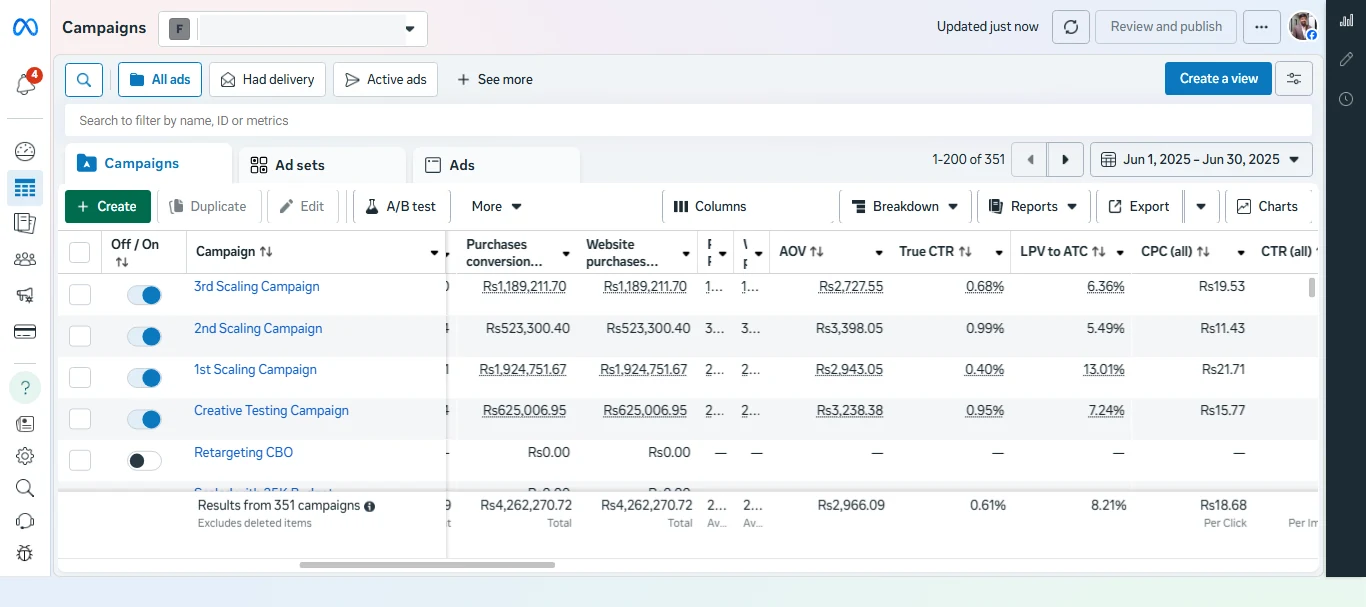Open the view settings sliders icon

click(1294, 79)
